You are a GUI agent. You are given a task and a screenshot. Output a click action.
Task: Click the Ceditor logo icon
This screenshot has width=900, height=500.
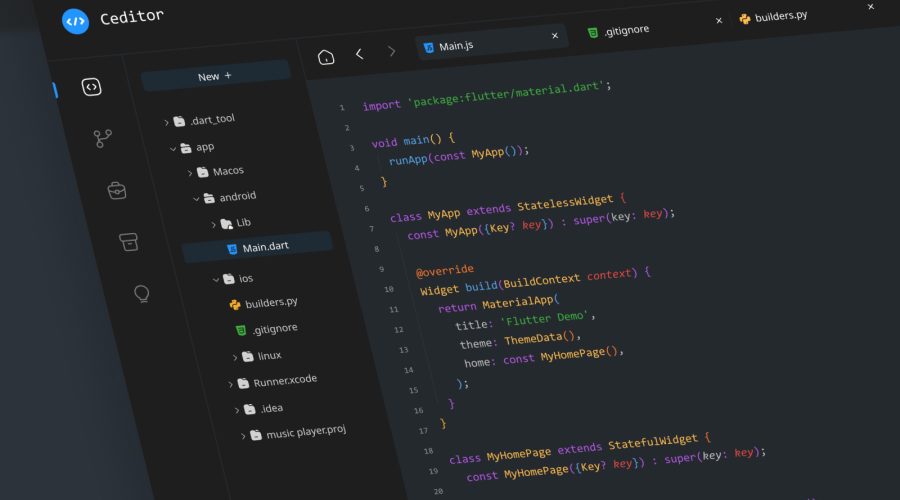75,21
